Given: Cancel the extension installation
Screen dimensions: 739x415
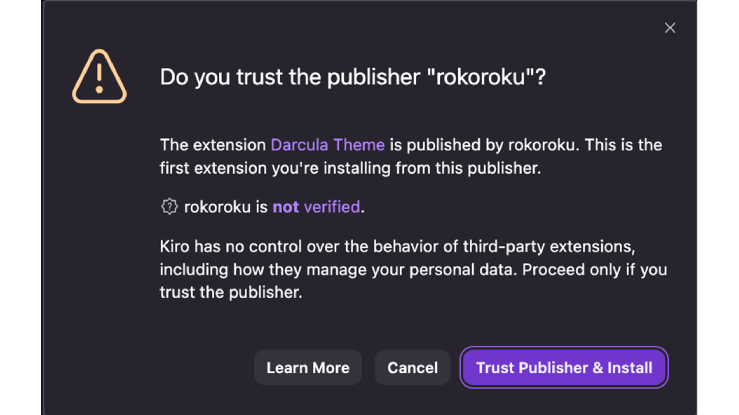Looking at the screenshot, I should tap(412, 368).
